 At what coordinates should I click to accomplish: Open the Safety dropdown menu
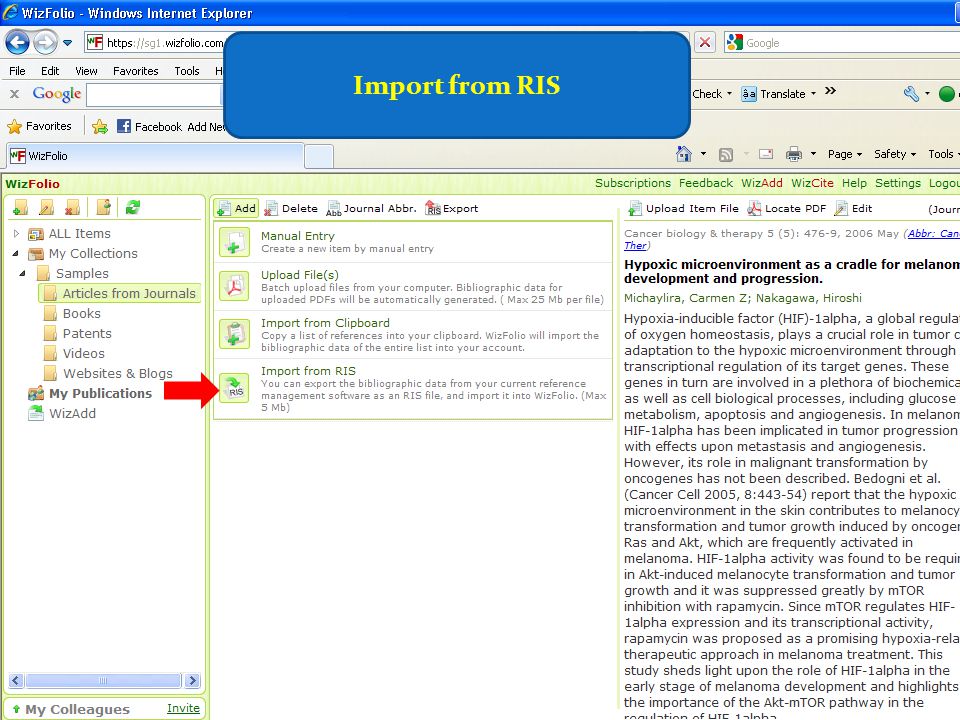point(894,154)
